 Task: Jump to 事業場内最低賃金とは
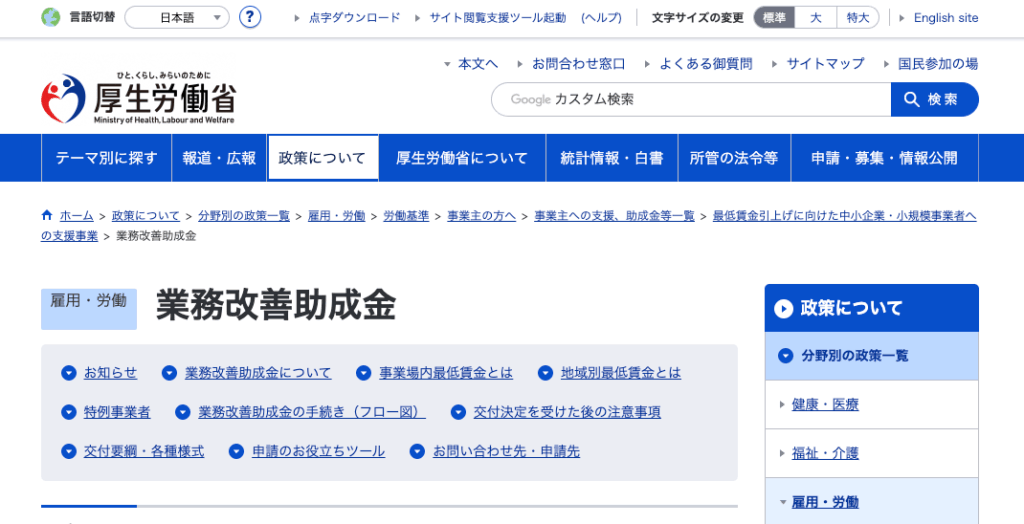(446, 373)
